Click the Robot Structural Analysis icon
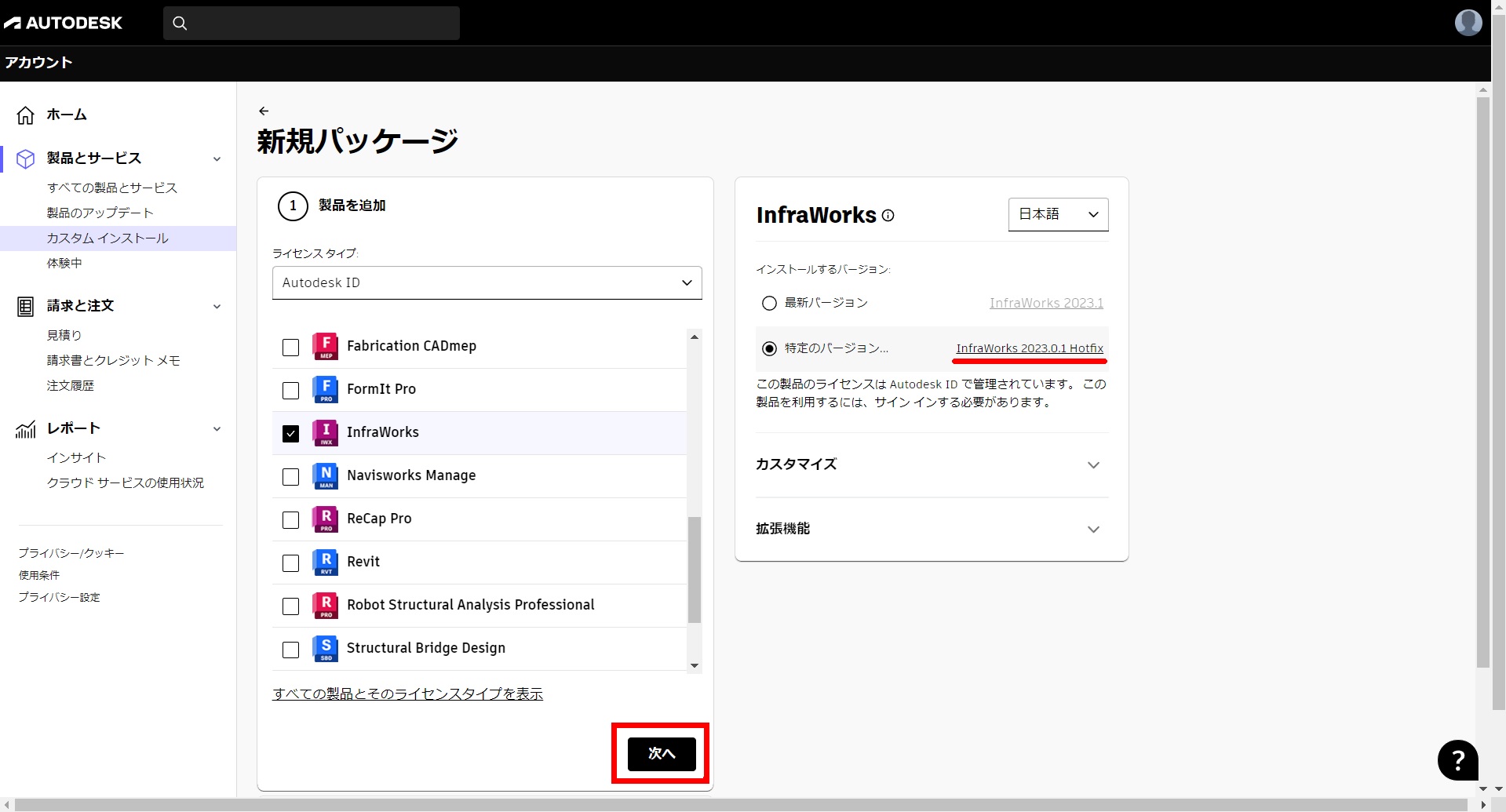The width and height of the screenshot is (1506, 812). pos(325,605)
